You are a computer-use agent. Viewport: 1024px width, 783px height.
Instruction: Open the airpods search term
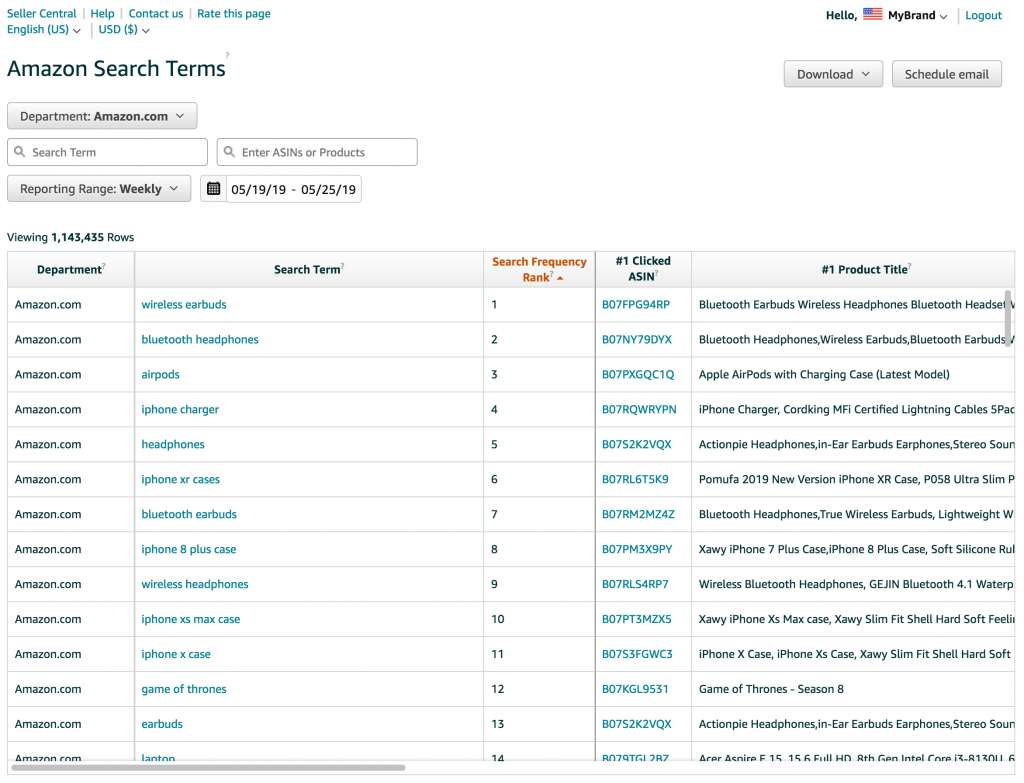click(x=161, y=374)
